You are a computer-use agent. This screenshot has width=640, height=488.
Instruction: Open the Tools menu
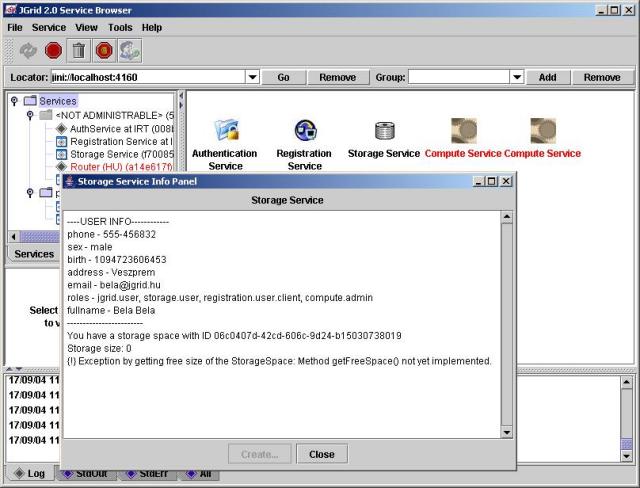coord(120,27)
